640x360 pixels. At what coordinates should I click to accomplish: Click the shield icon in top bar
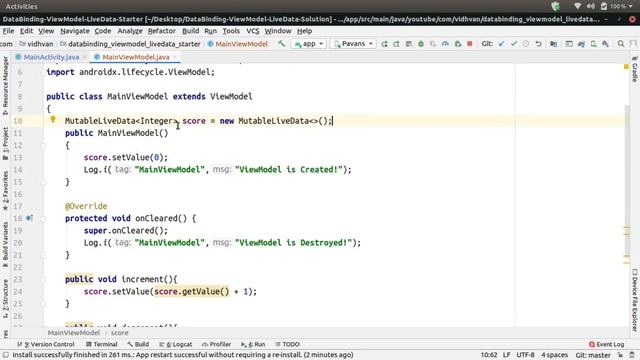tap(555, 6)
